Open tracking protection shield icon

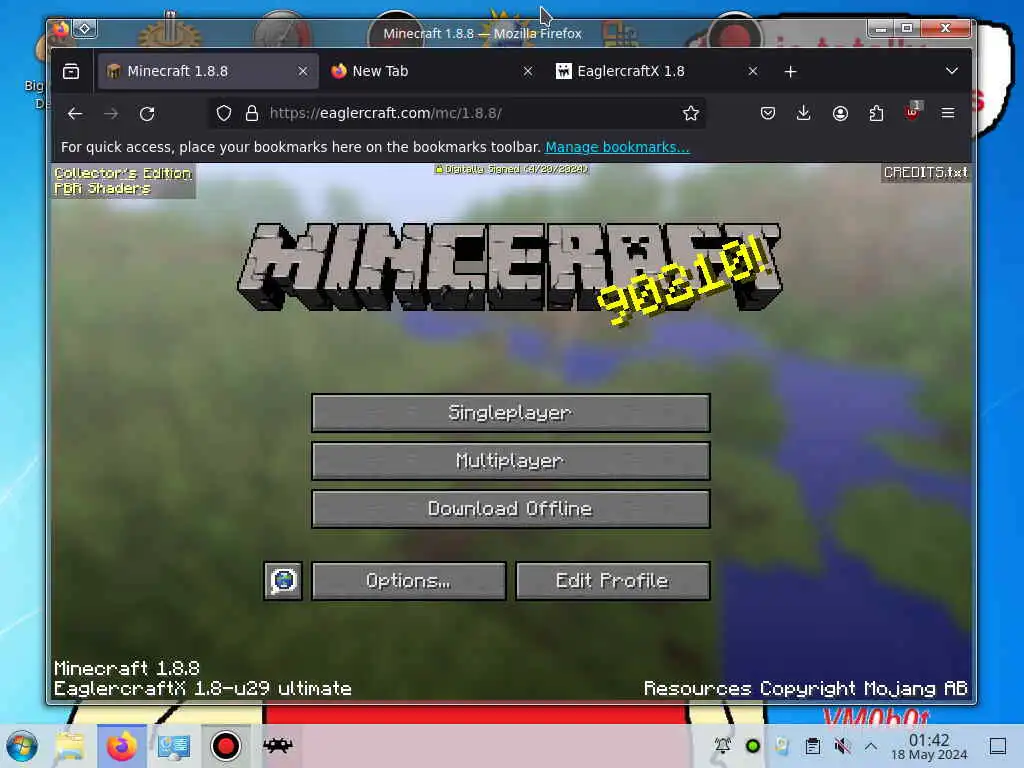[224, 114]
